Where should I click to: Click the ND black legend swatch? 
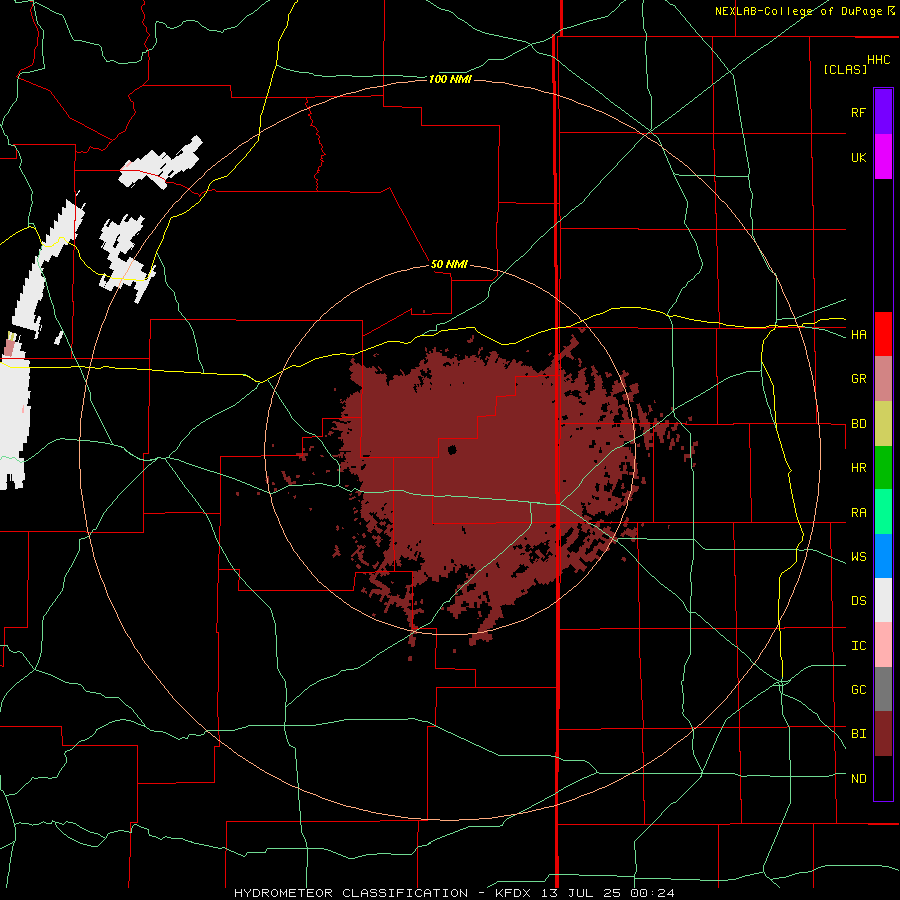tap(883, 778)
